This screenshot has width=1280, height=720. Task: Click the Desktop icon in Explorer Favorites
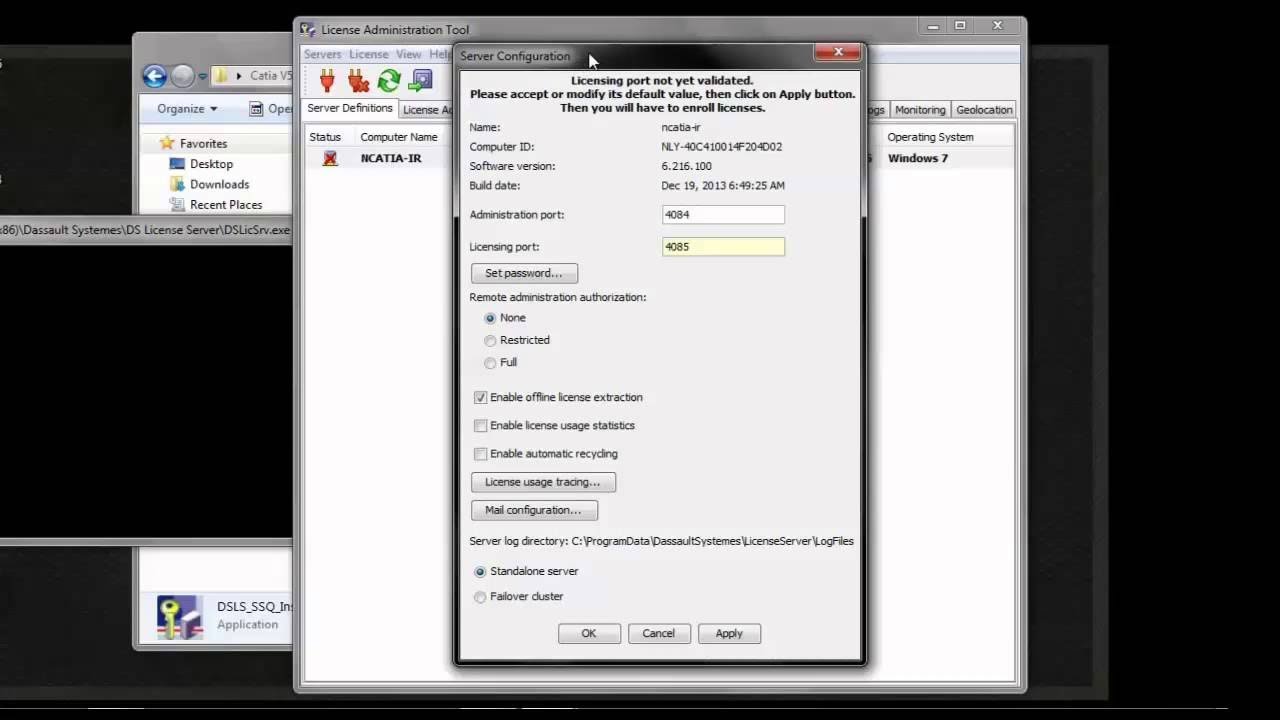click(x=177, y=164)
